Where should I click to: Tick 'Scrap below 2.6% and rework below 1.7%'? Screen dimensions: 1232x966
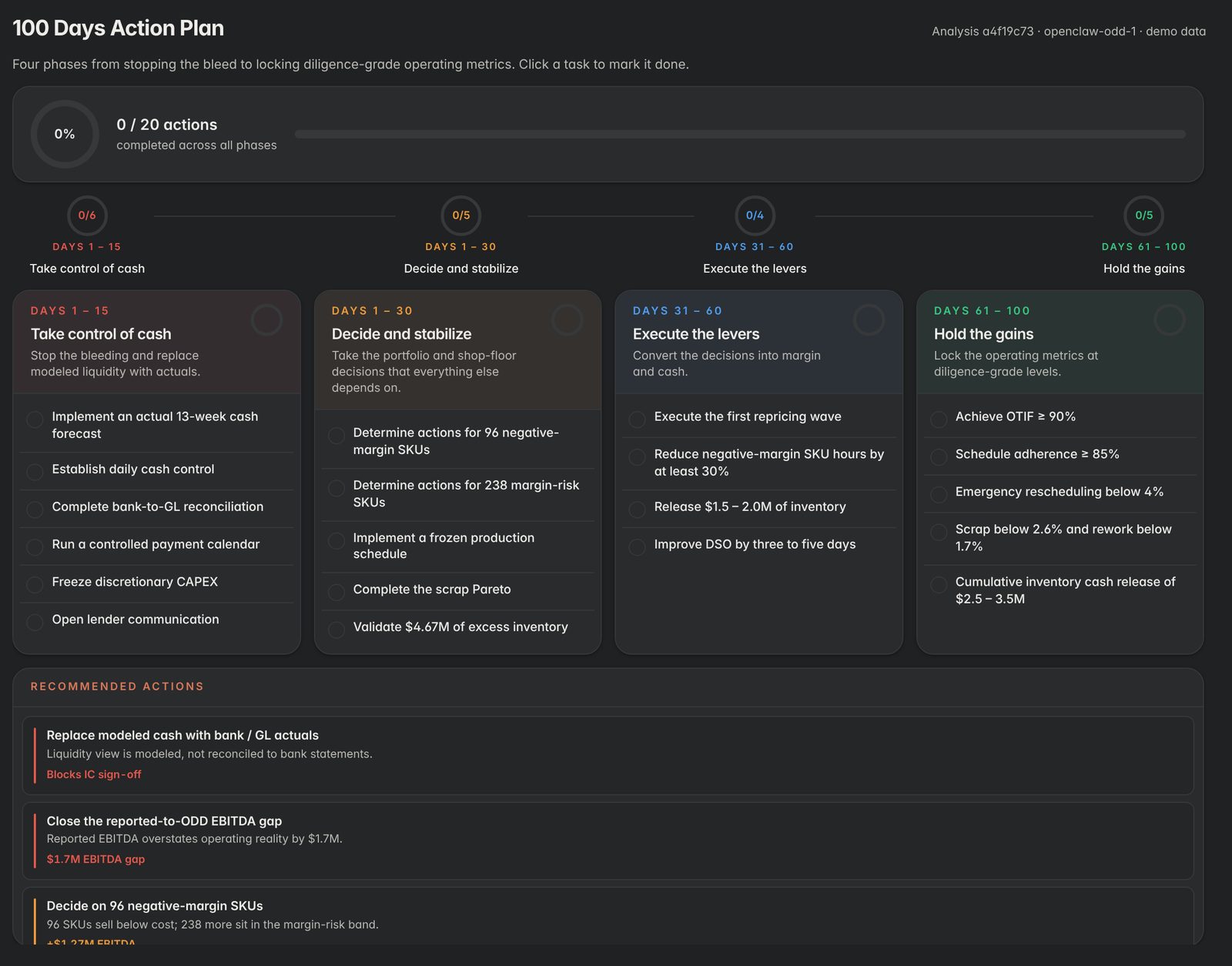point(939,532)
